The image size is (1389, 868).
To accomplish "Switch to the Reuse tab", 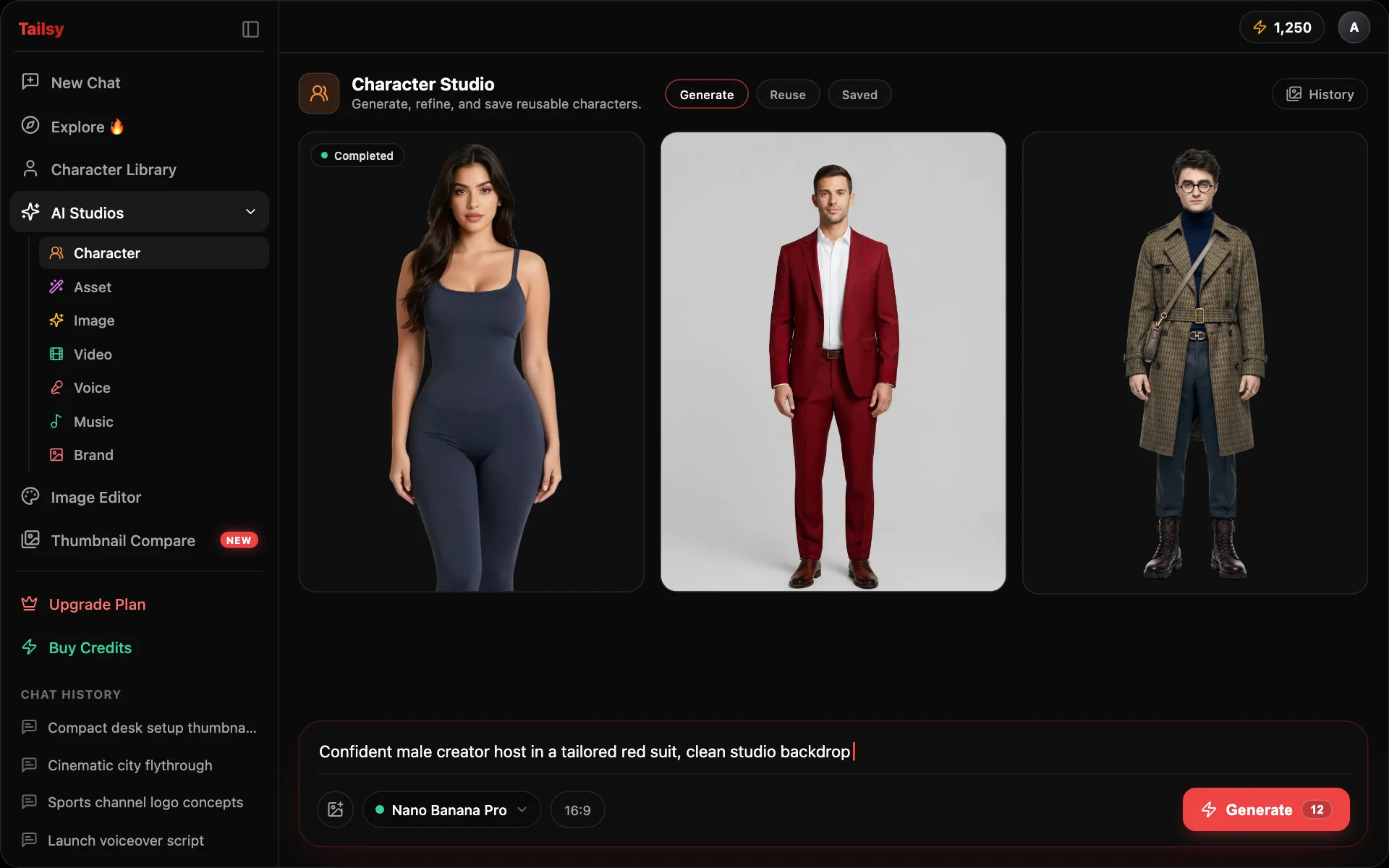I will tap(788, 94).
